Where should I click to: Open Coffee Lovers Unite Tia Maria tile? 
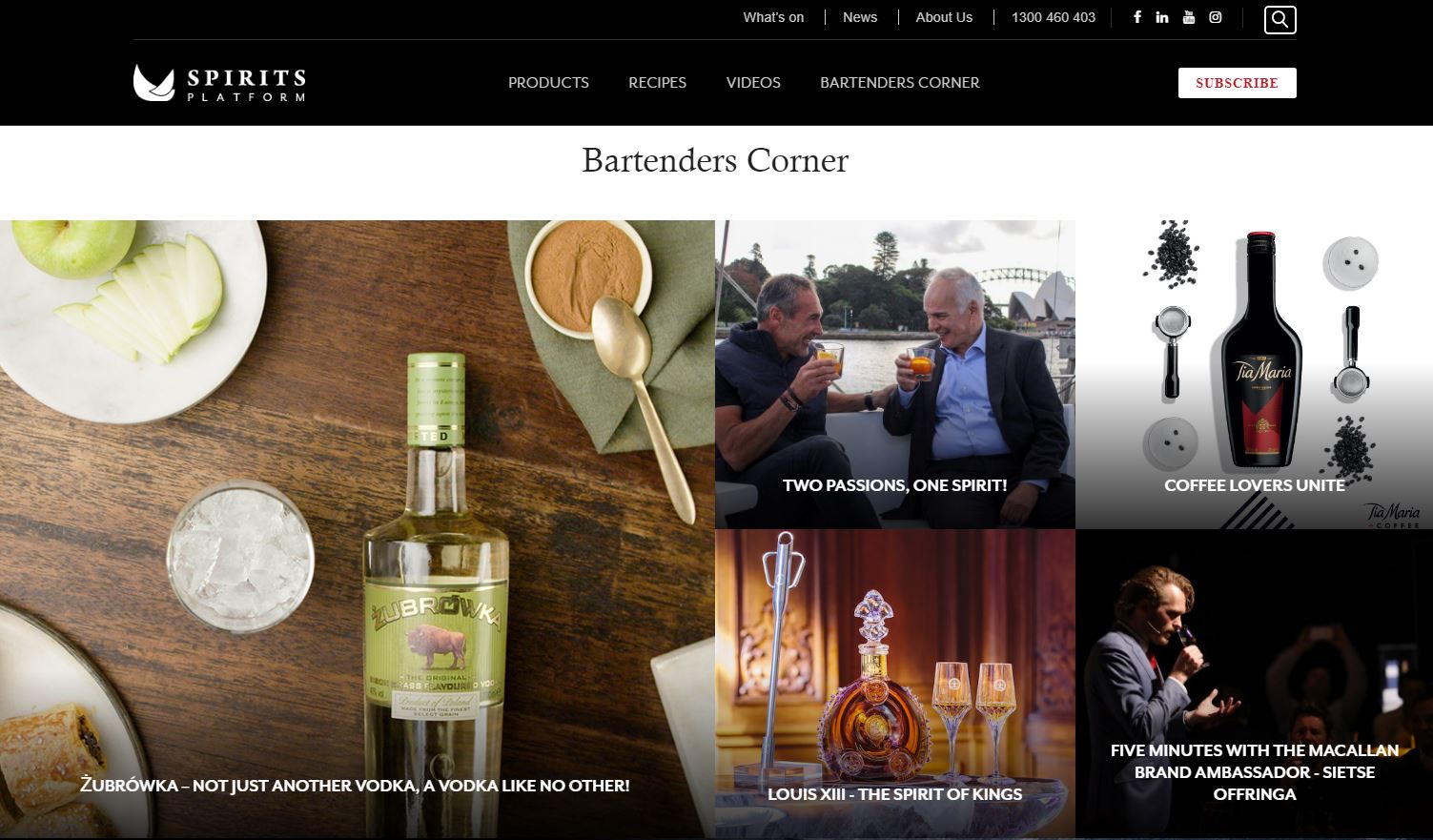pyautogui.click(x=1254, y=375)
